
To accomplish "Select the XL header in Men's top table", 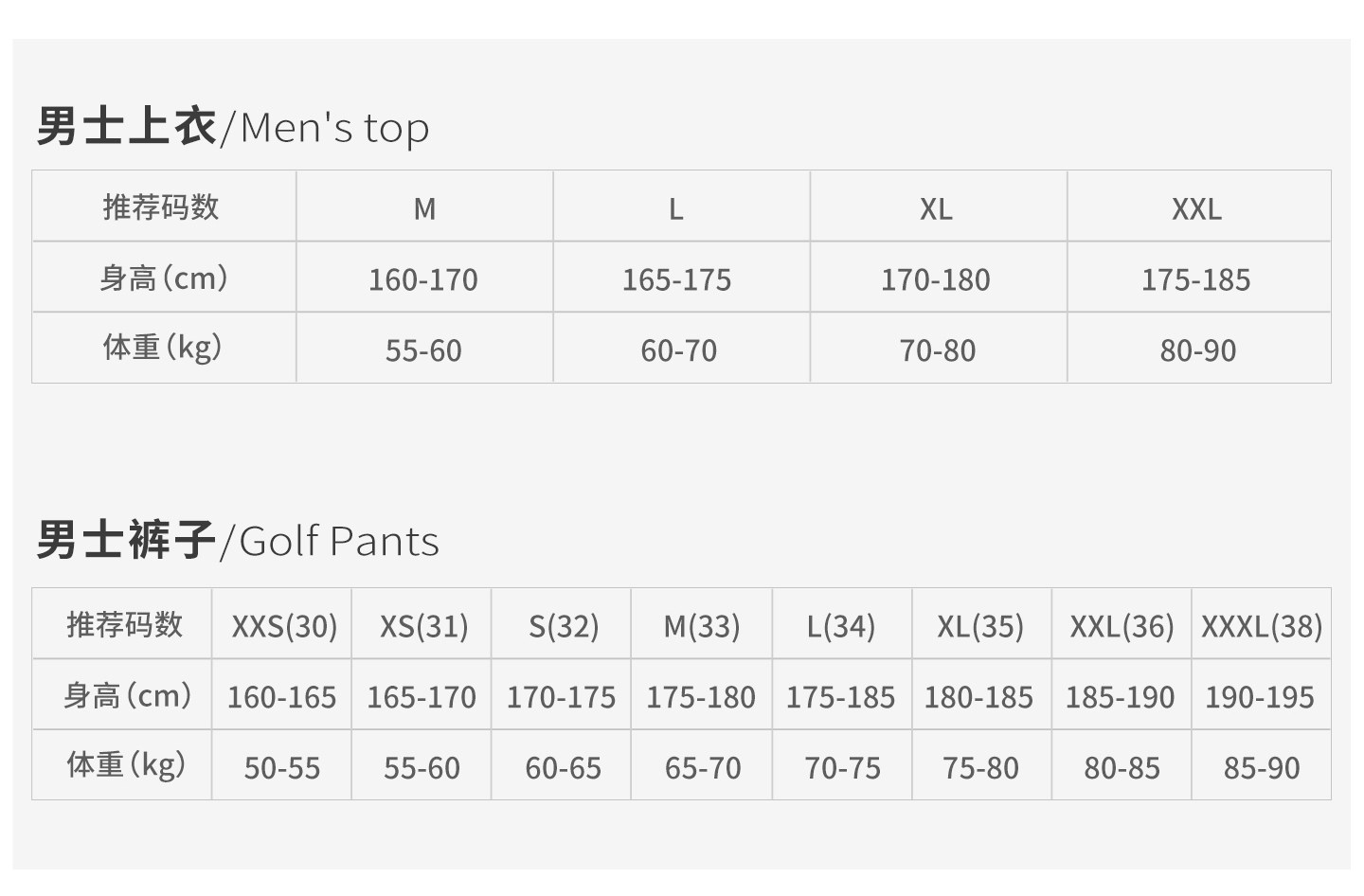I will tap(938, 207).
